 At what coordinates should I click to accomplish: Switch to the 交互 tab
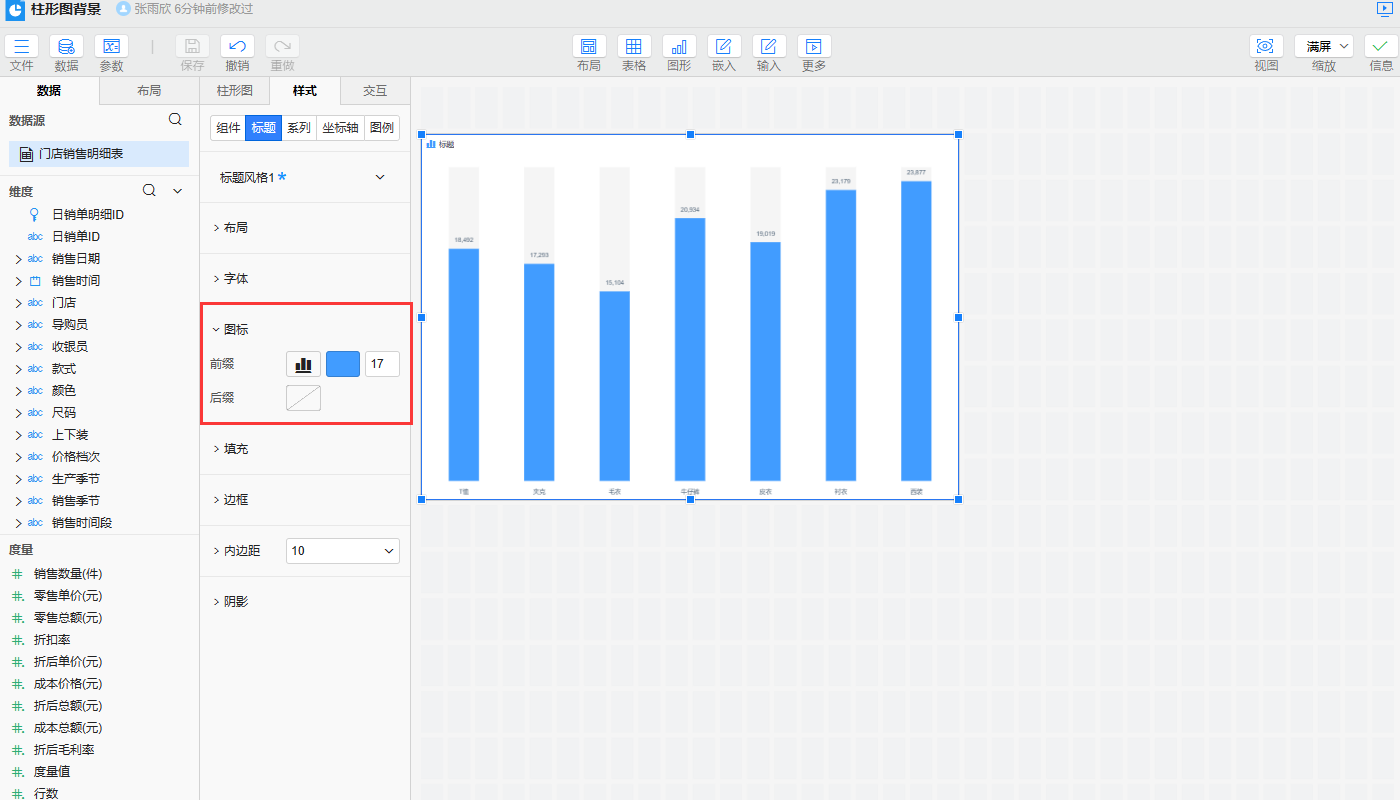(x=375, y=91)
